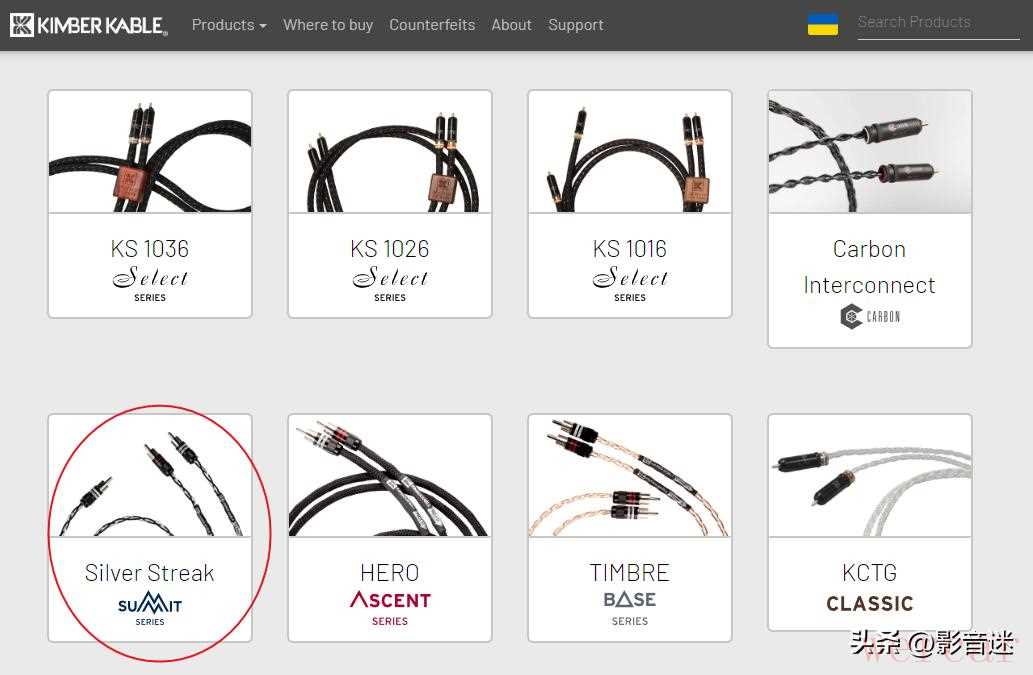Open the KS 1036 cable photo
This screenshot has width=1033, height=675.
[150, 152]
